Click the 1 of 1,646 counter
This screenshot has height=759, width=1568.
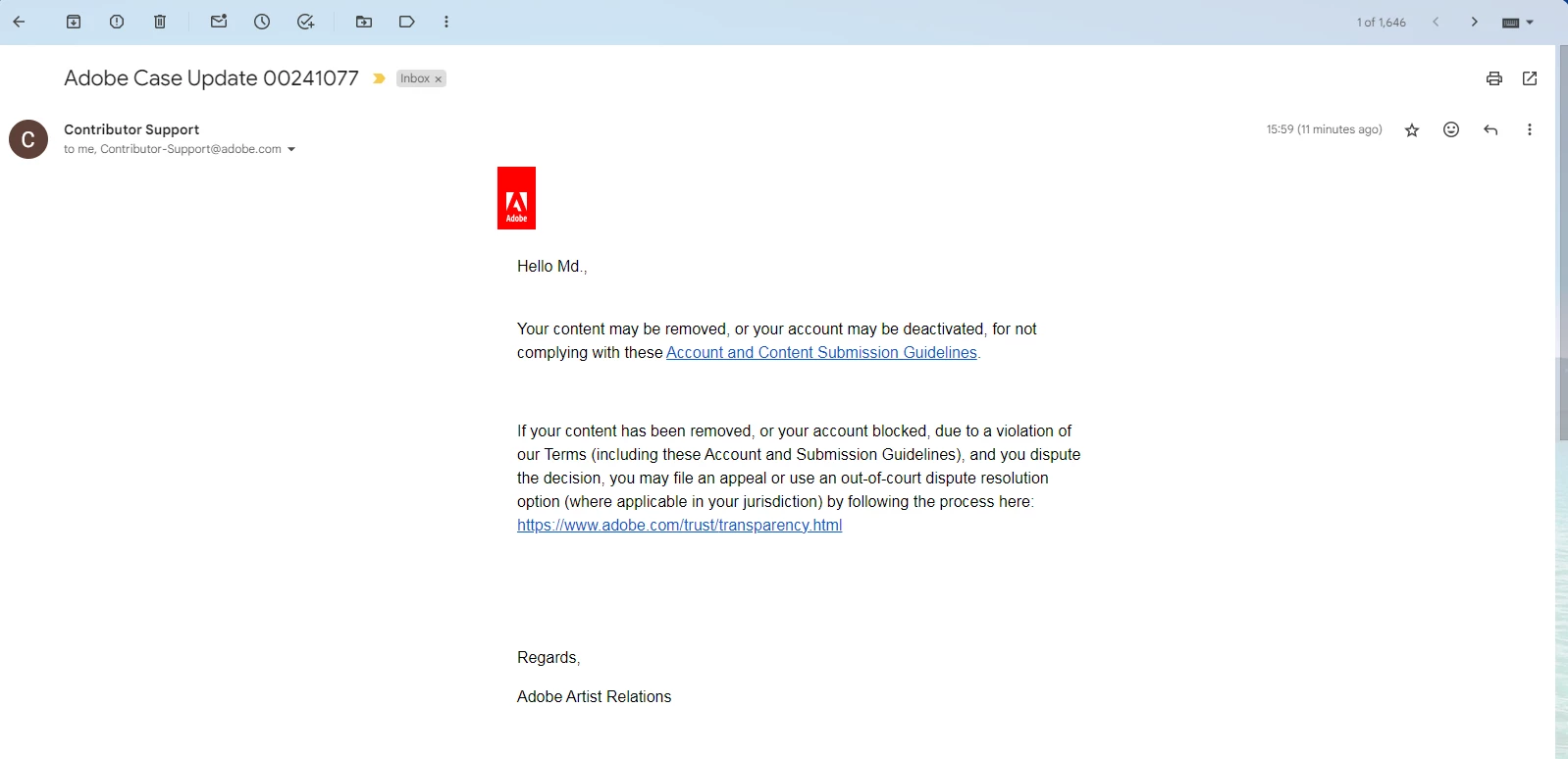pyautogui.click(x=1382, y=23)
